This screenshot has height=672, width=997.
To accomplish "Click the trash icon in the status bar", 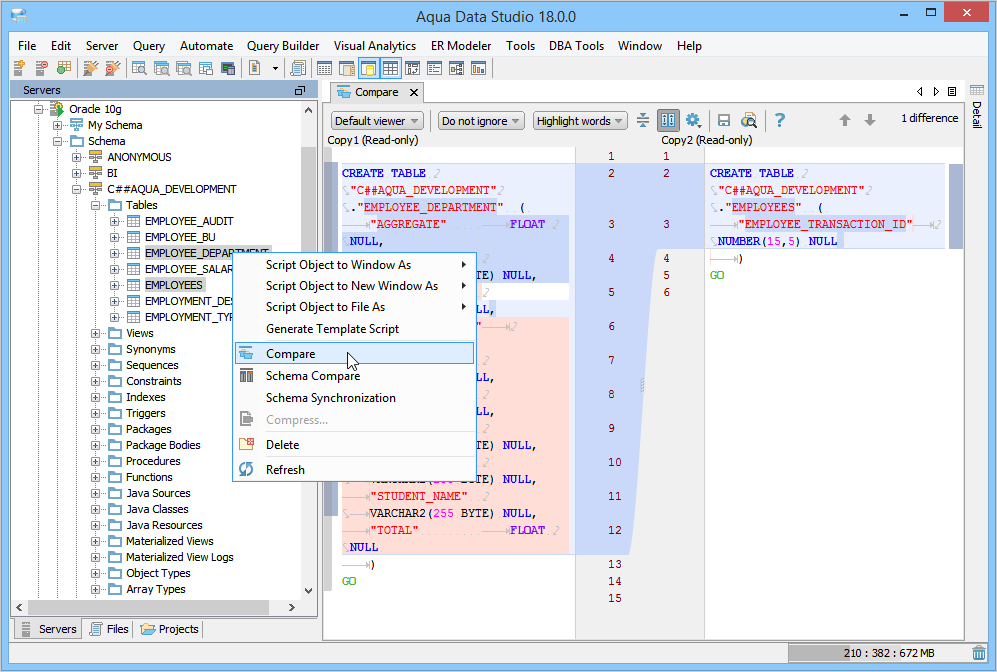I will (979, 653).
